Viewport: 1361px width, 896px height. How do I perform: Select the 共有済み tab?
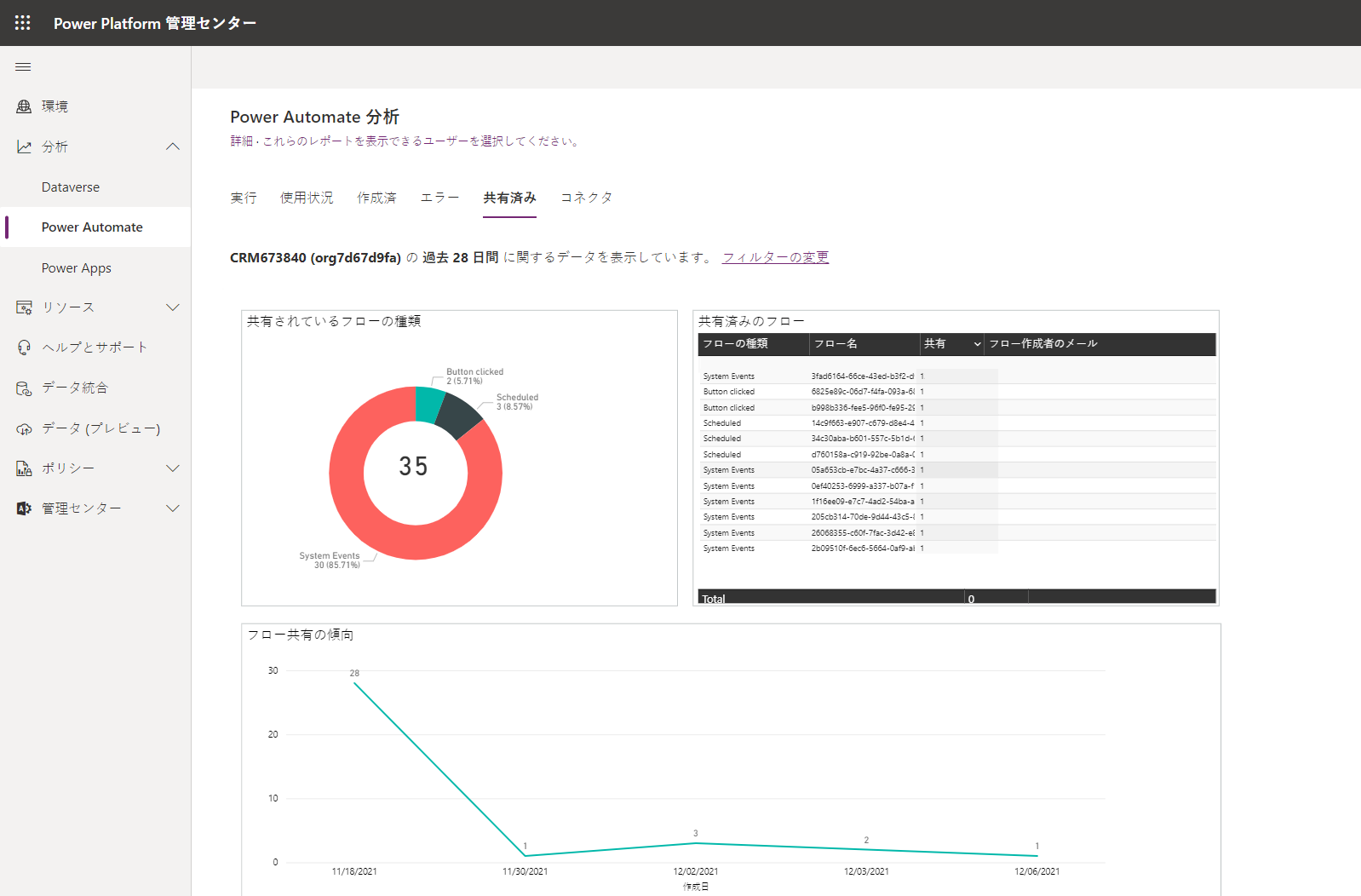pos(509,198)
